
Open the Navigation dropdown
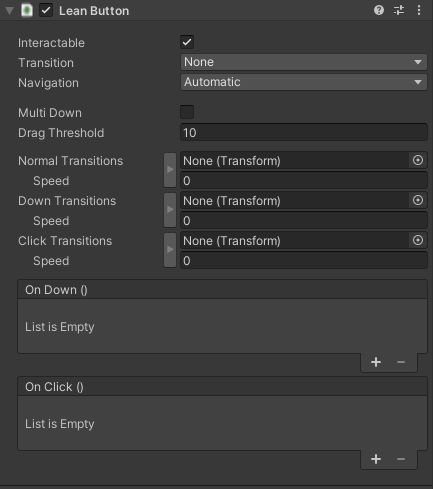click(304, 82)
